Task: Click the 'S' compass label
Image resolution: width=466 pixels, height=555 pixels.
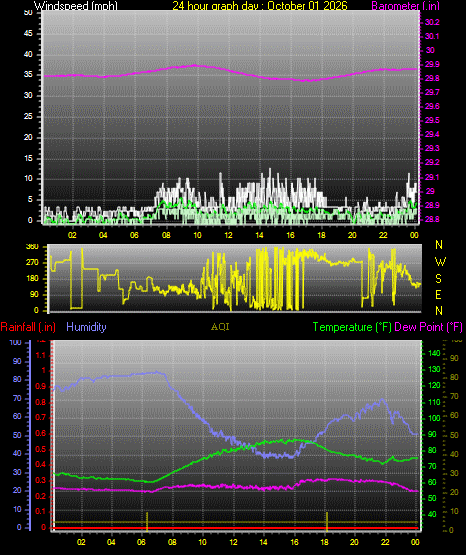Action: [438, 279]
